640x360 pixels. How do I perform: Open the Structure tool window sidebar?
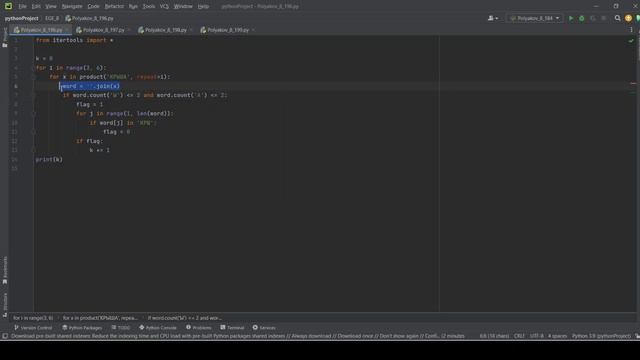coord(4,304)
